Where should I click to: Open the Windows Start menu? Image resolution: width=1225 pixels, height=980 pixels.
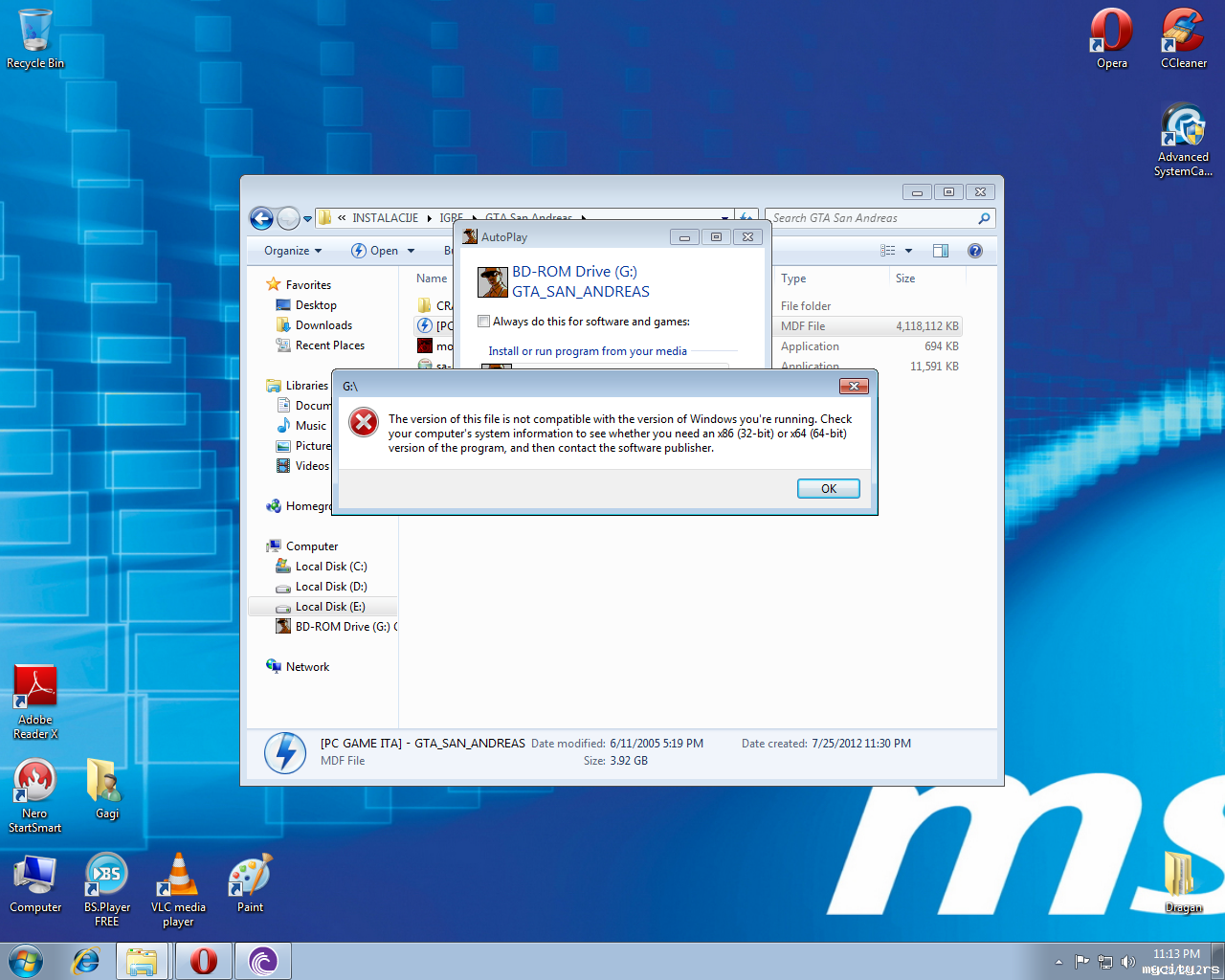point(26,961)
